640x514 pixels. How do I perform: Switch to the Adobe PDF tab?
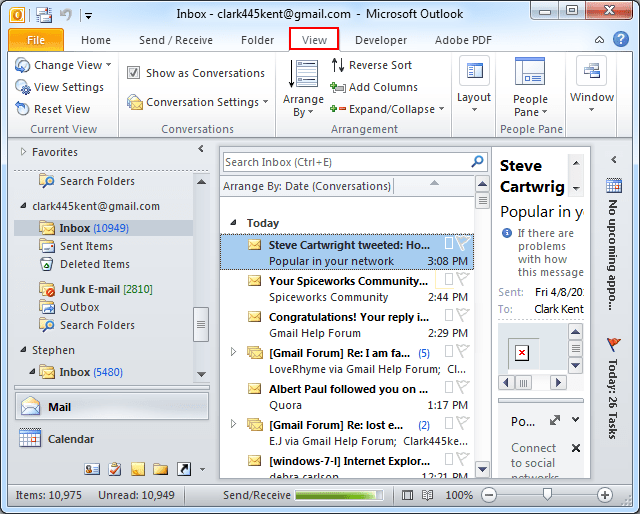[463, 40]
